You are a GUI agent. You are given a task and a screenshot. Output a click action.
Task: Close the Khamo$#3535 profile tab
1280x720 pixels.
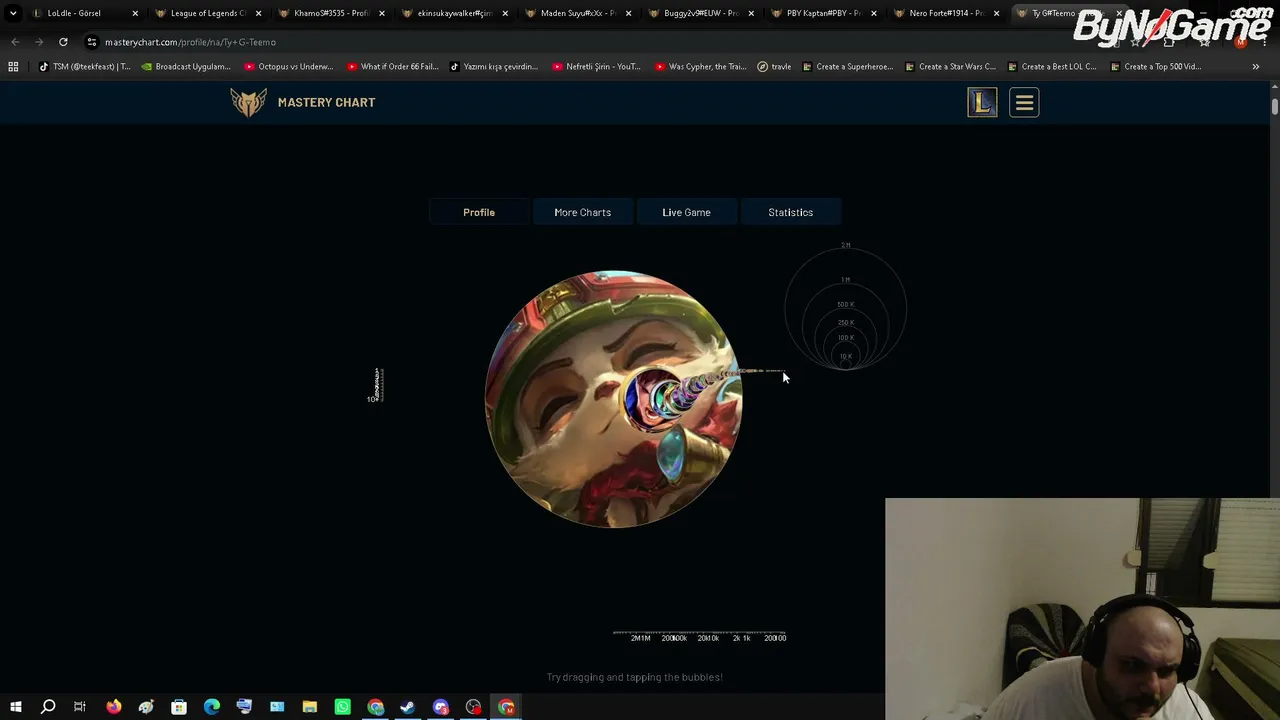pyautogui.click(x=382, y=14)
